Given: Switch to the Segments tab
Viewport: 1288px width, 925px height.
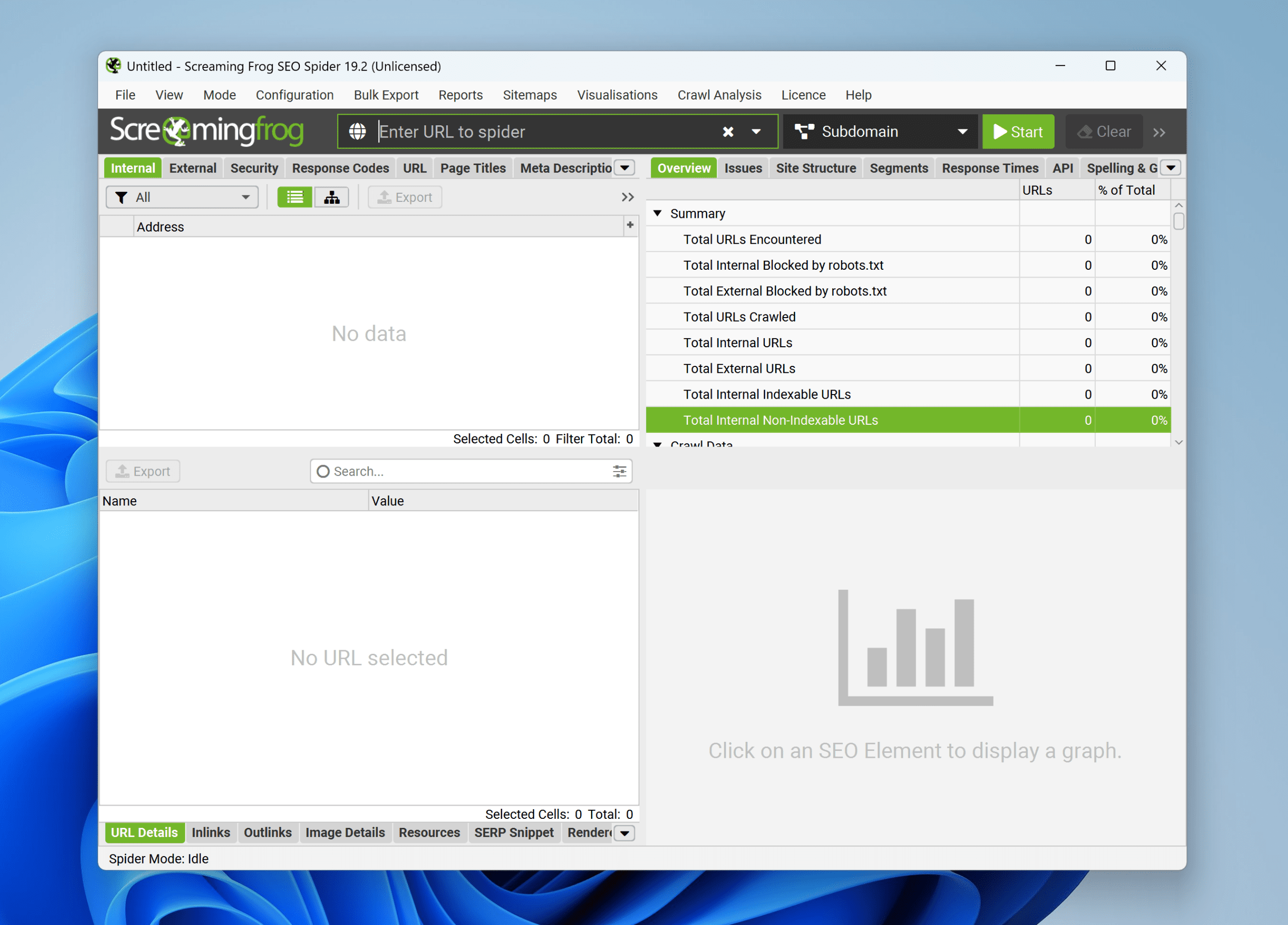Looking at the screenshot, I should point(899,168).
